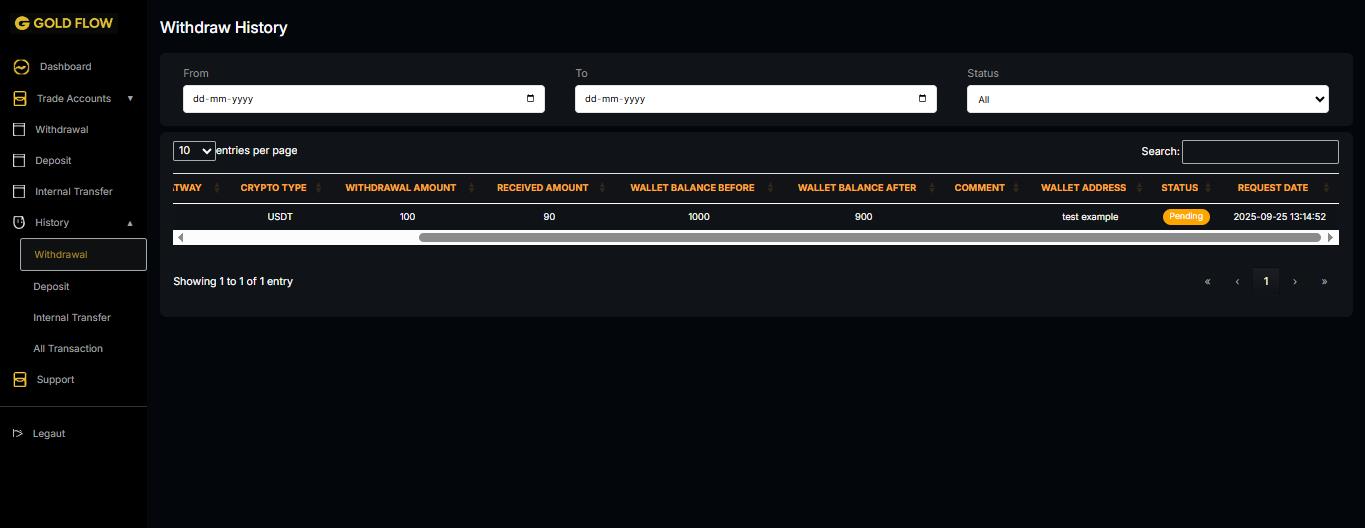Click the Received Amount column header

(x=543, y=188)
